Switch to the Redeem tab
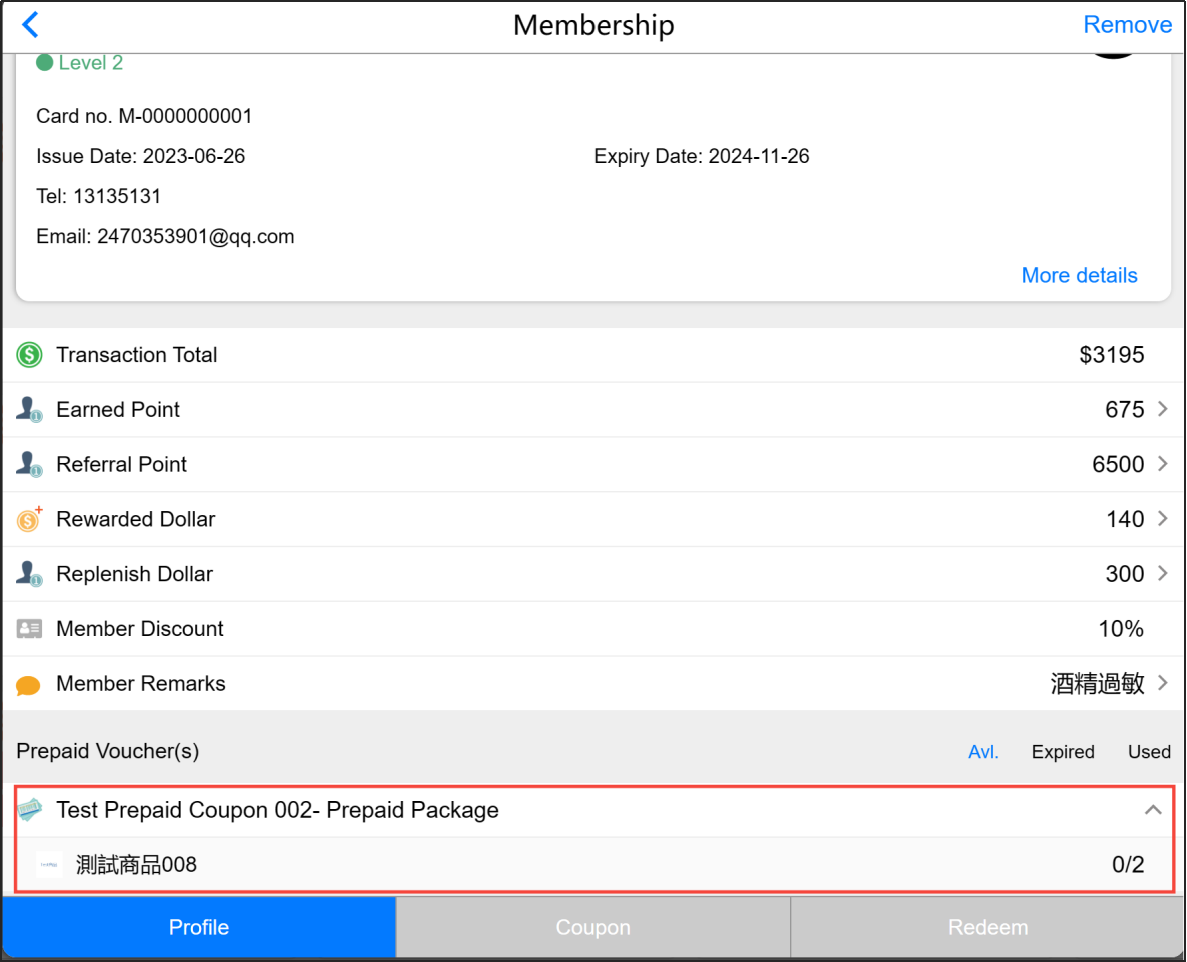 (x=988, y=927)
